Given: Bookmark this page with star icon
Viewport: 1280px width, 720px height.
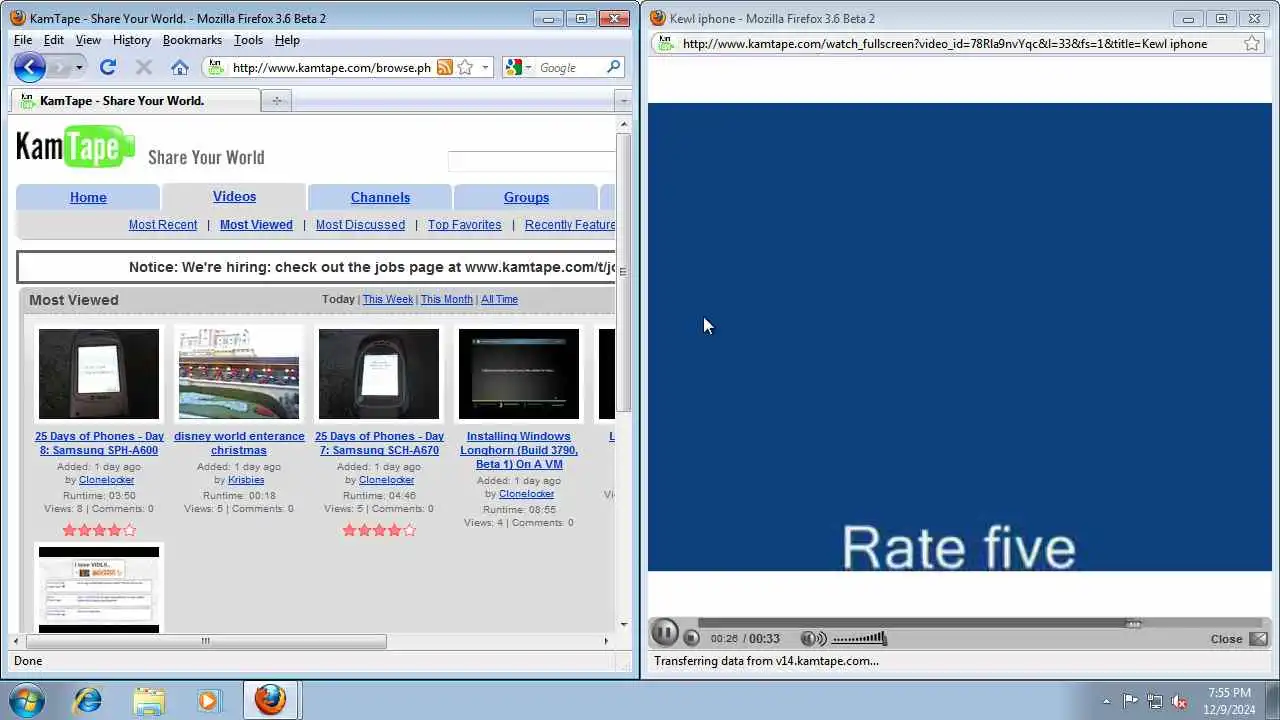Looking at the screenshot, I should (x=465, y=67).
